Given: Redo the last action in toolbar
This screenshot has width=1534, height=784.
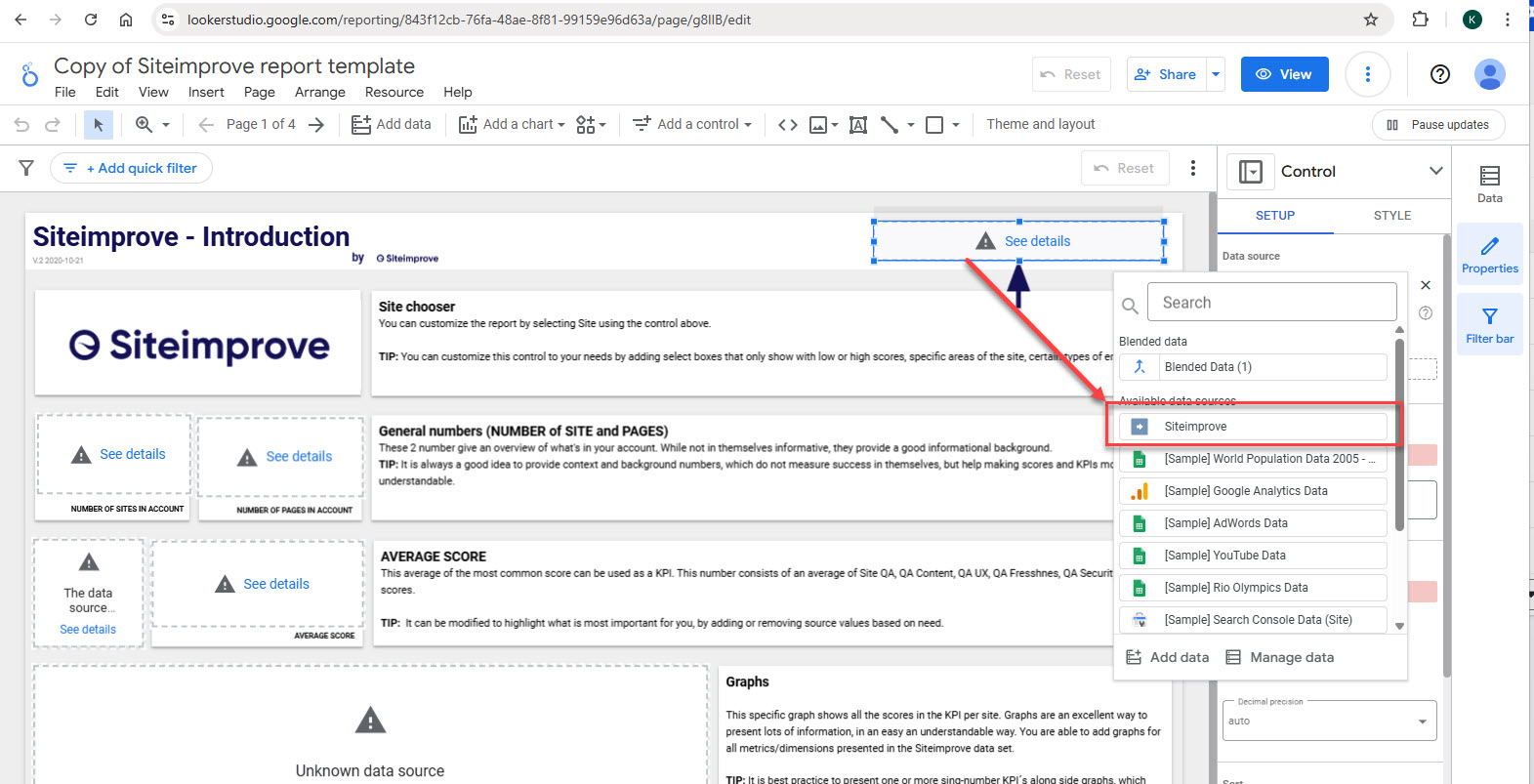Looking at the screenshot, I should pyautogui.click(x=53, y=125).
